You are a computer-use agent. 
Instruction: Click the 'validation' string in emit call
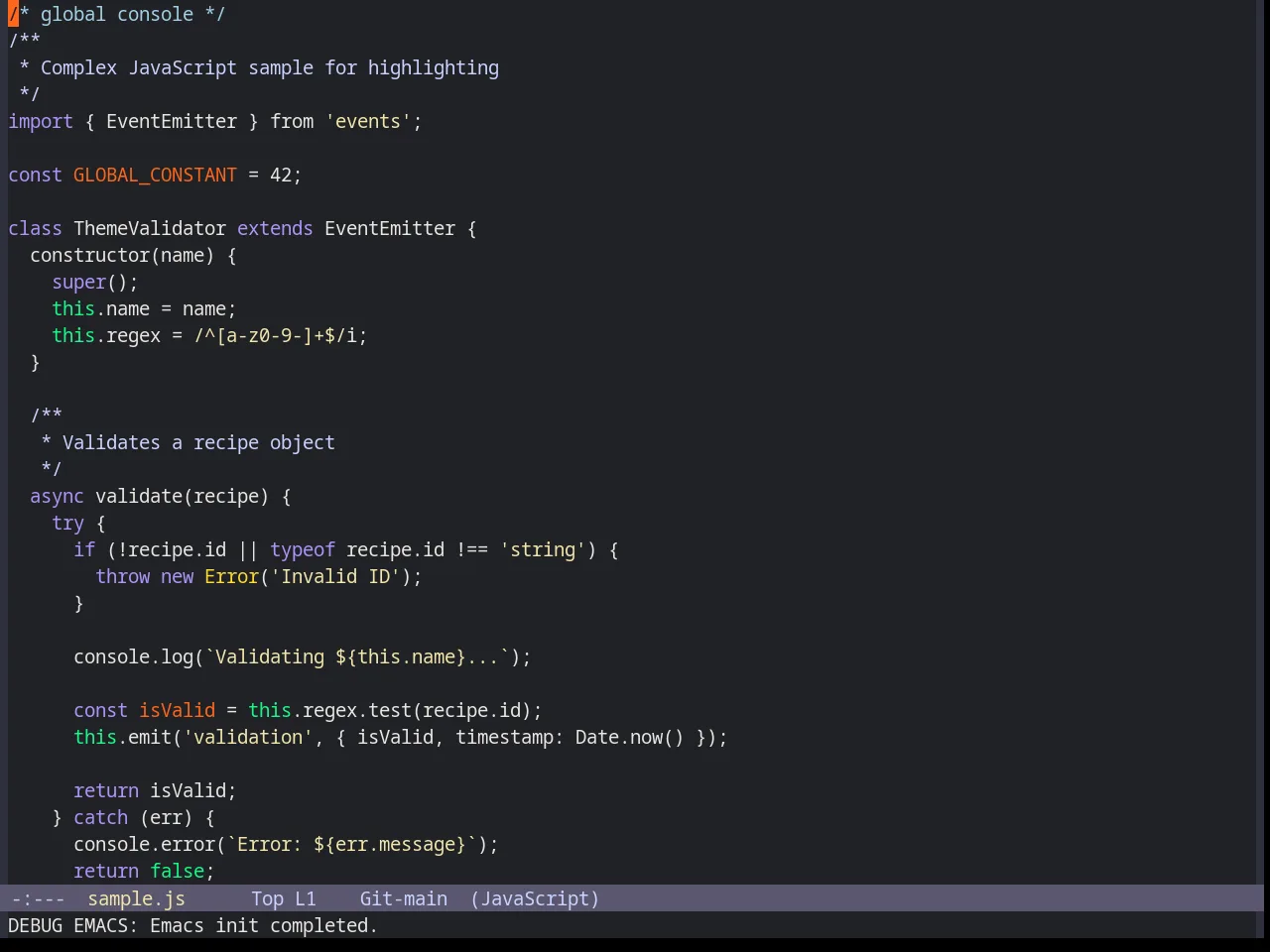click(x=248, y=737)
